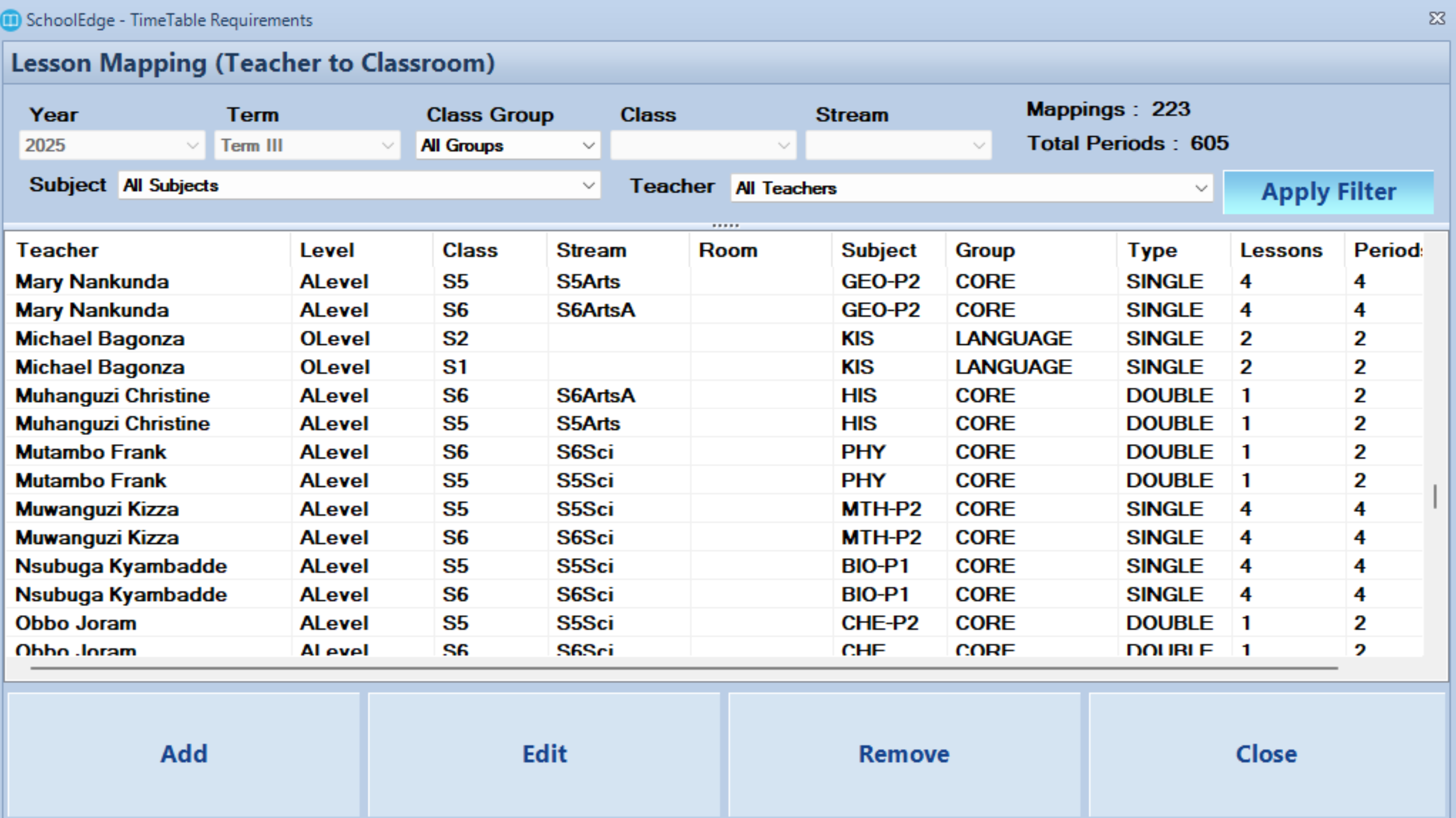The height and width of the screenshot is (818, 1456).
Task: Click the SchoolEdge app icon in title bar
Action: (11, 20)
